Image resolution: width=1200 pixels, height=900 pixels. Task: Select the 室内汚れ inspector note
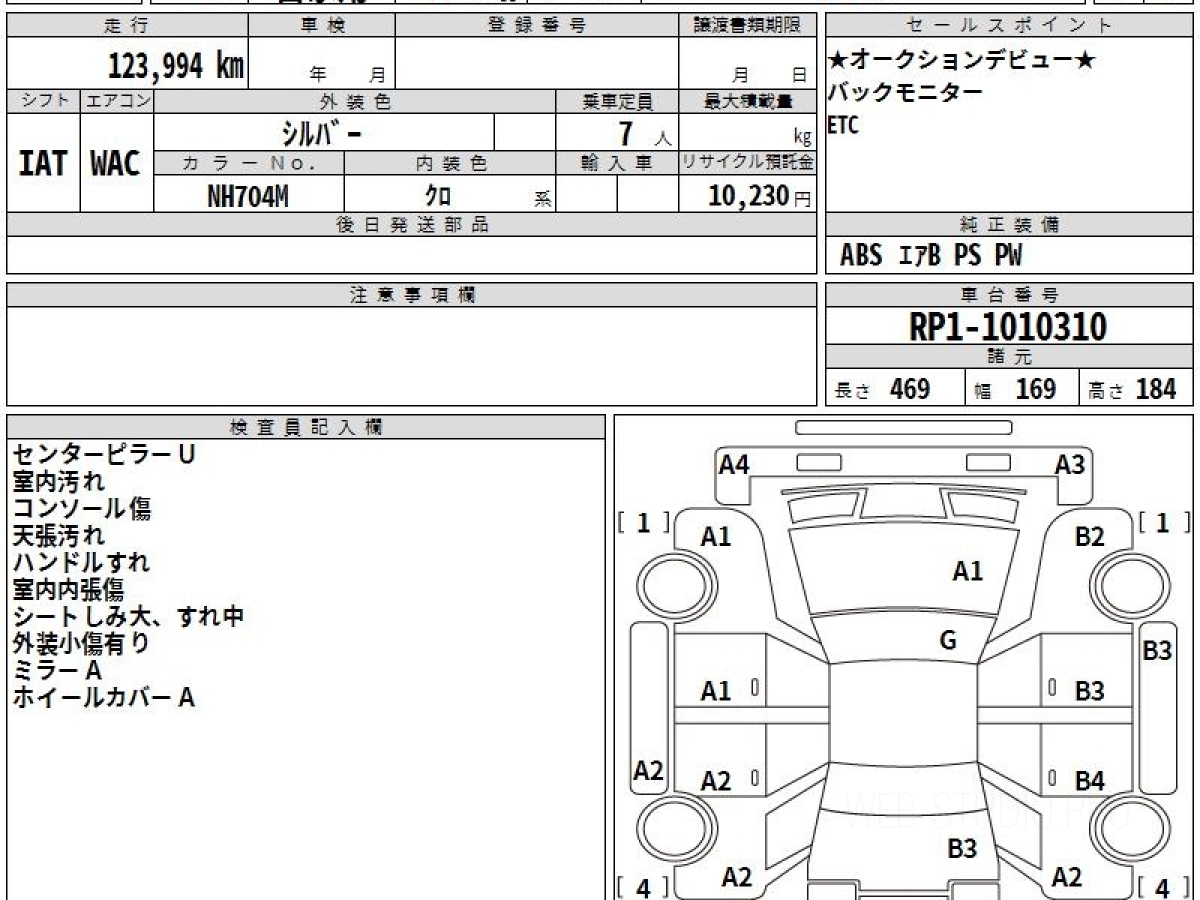click(58, 481)
